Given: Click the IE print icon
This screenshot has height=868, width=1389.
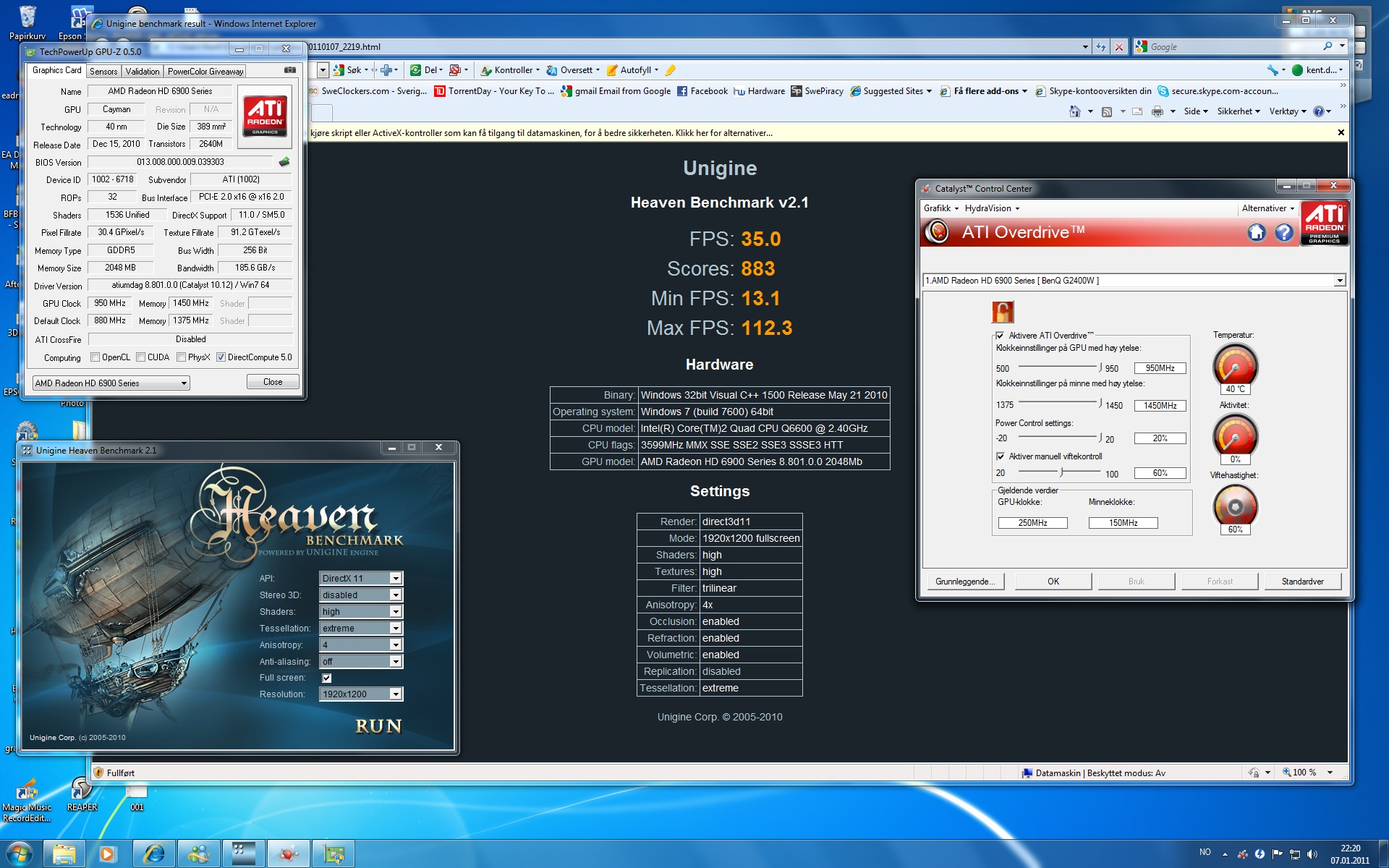Looking at the screenshot, I should coord(1157,111).
